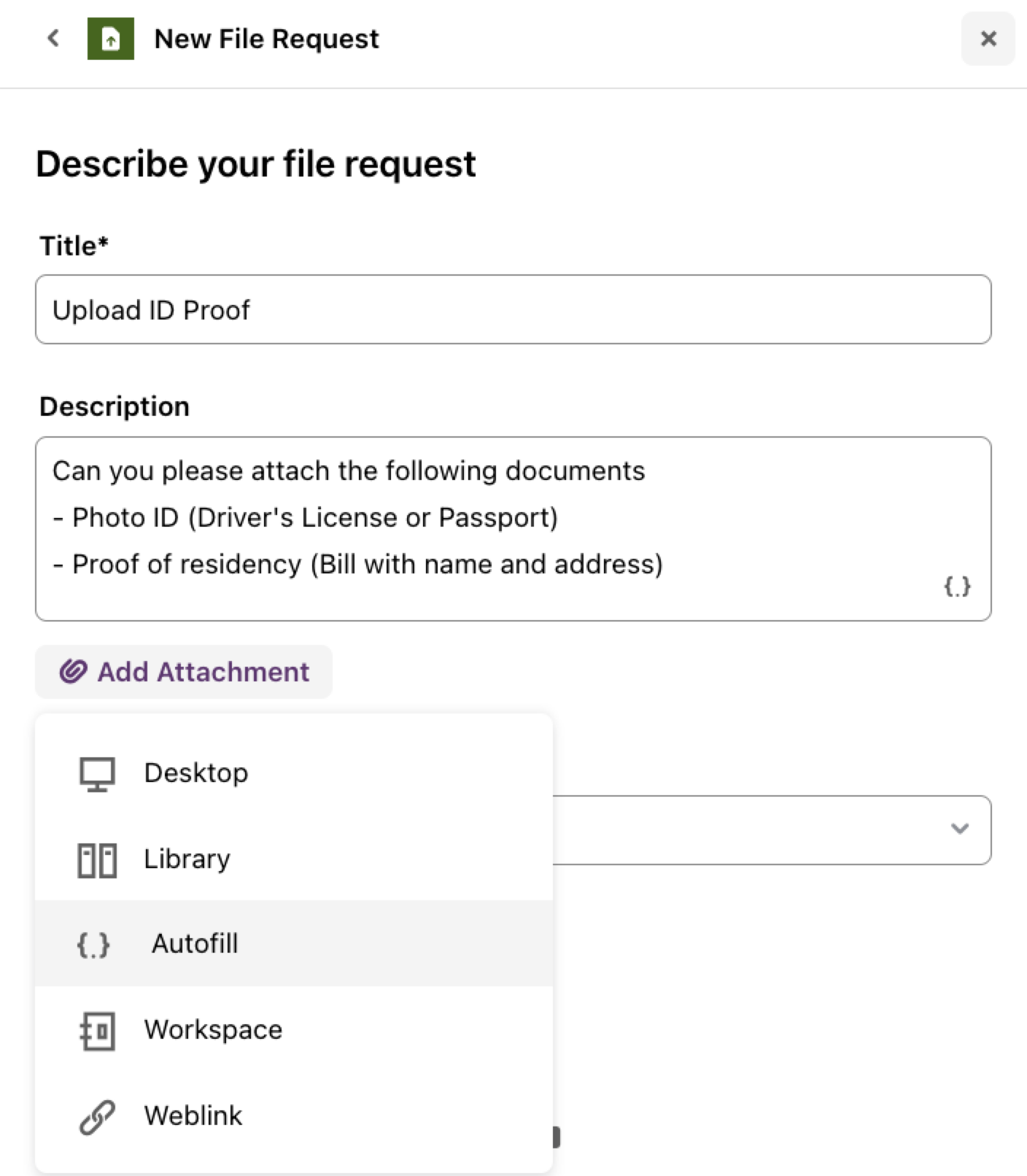
Task: Click the green file request icon
Action: point(111,39)
